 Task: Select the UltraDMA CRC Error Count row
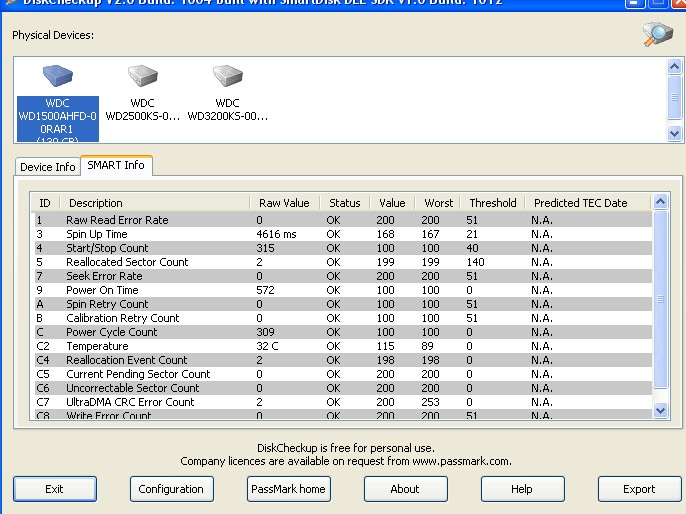[343, 402]
